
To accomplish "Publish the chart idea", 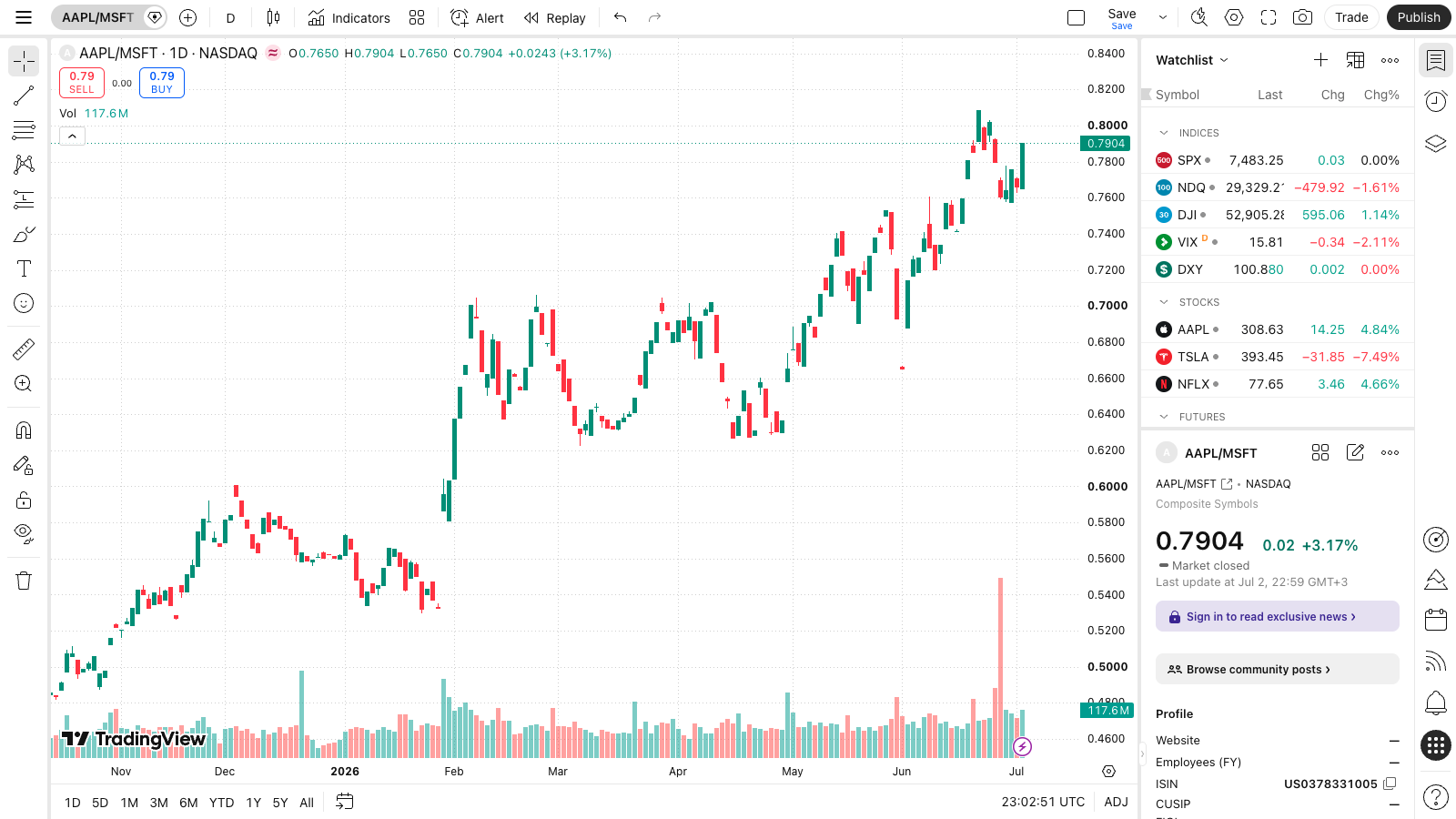I will click(x=1419, y=17).
